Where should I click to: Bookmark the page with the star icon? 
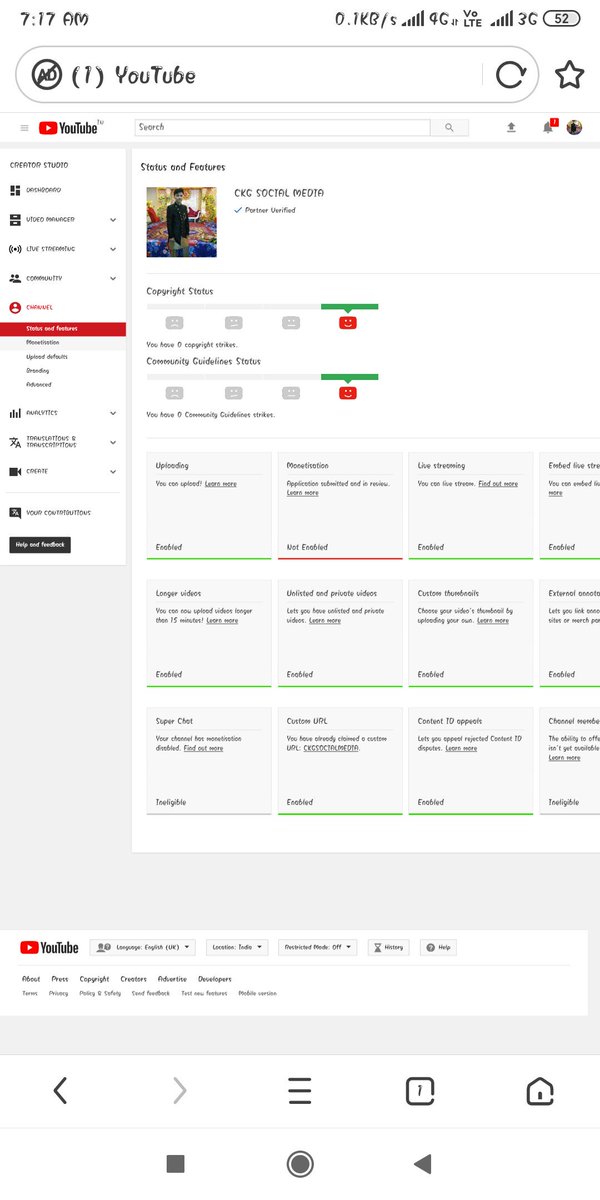coord(569,75)
